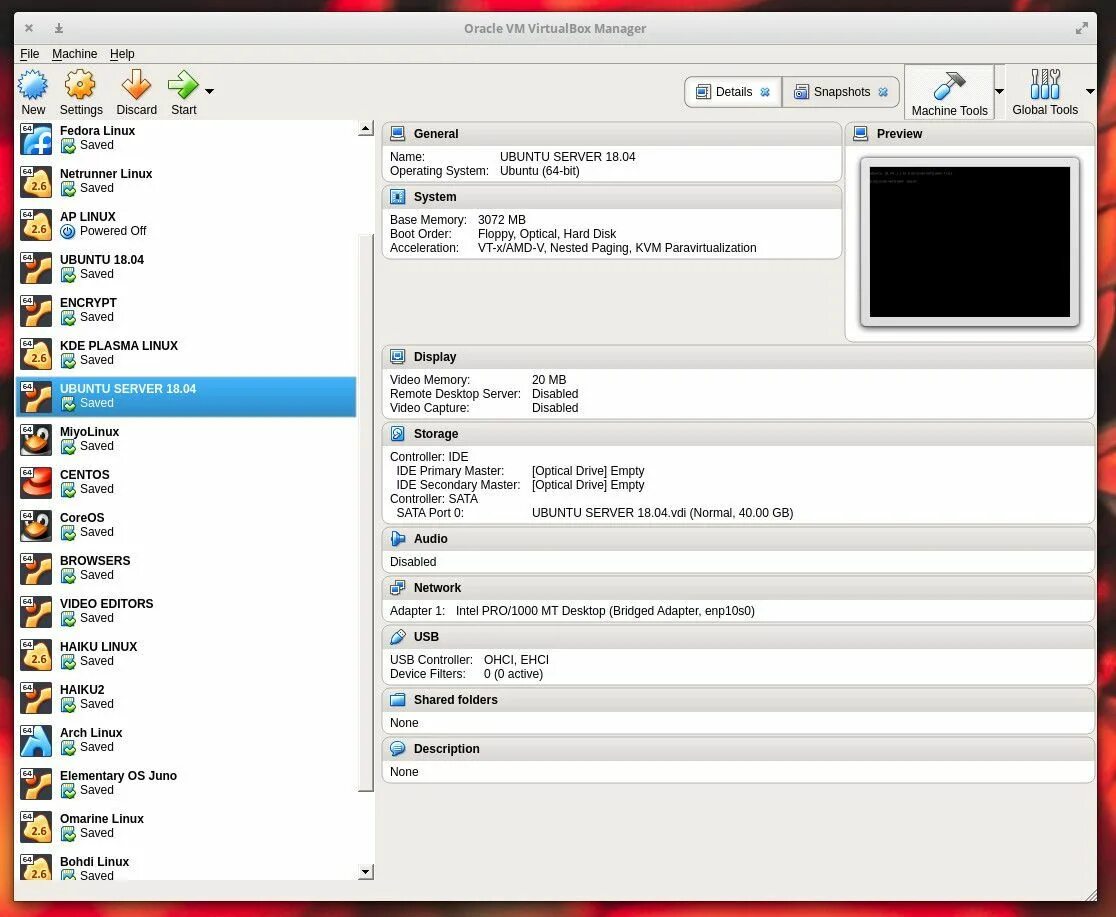This screenshot has height=917, width=1116.
Task: Click the USB section plug icon
Action: click(x=398, y=636)
